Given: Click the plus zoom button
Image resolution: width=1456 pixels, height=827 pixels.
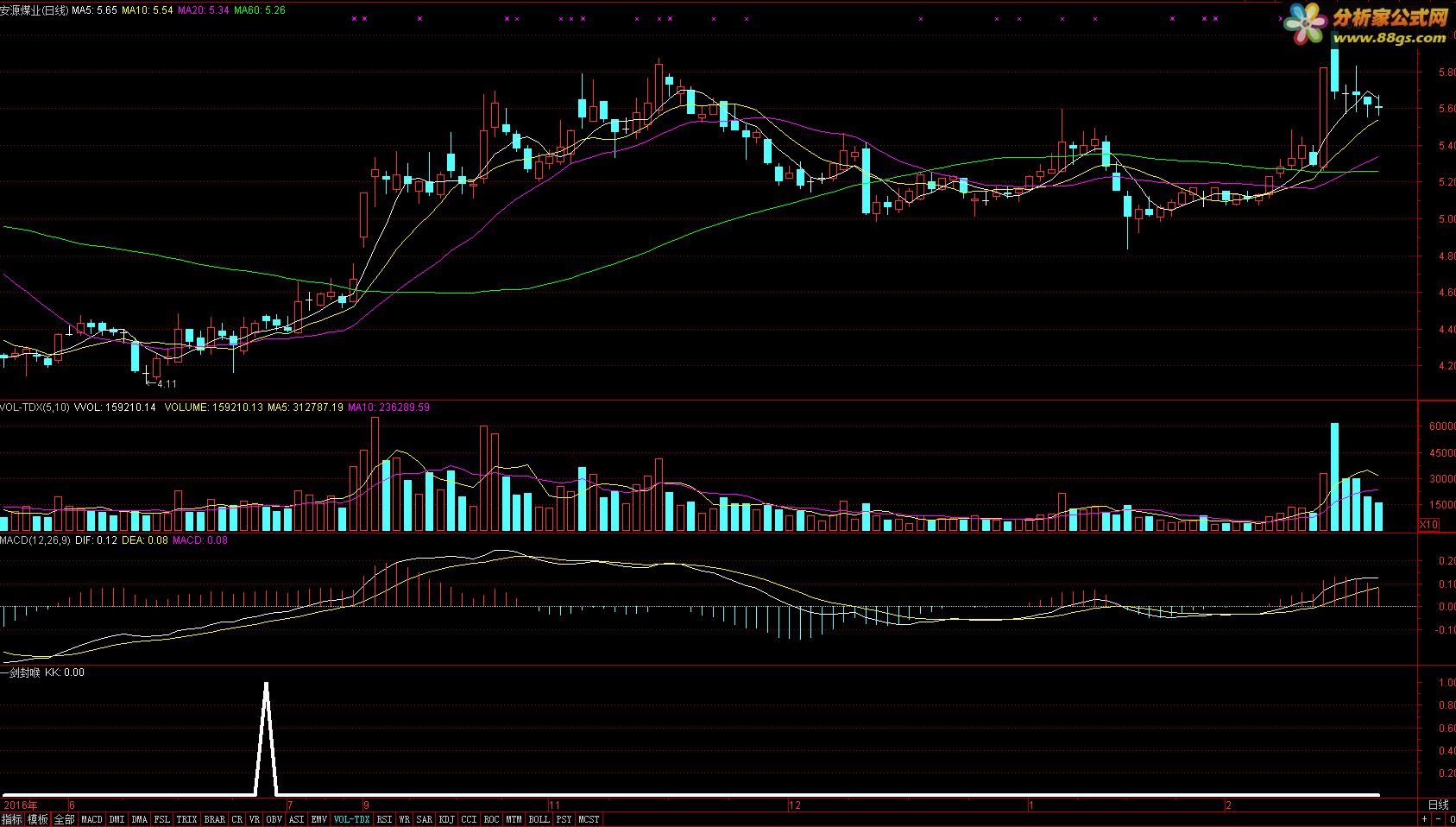Looking at the screenshot, I should tap(1425, 819).
